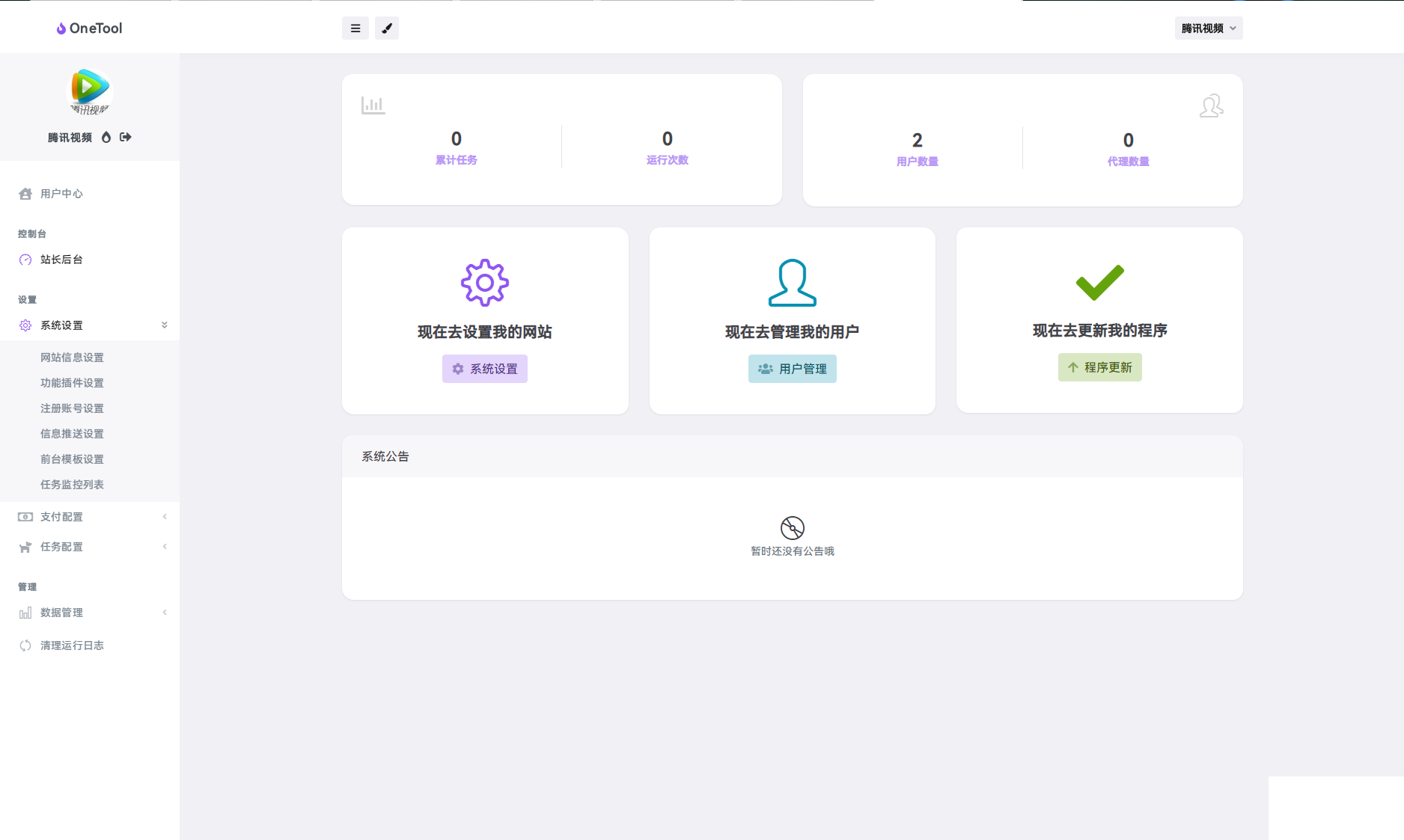Click the 腾讯视频 avatar image in sidebar
Image resolution: width=1404 pixels, height=840 pixels.
click(90, 91)
